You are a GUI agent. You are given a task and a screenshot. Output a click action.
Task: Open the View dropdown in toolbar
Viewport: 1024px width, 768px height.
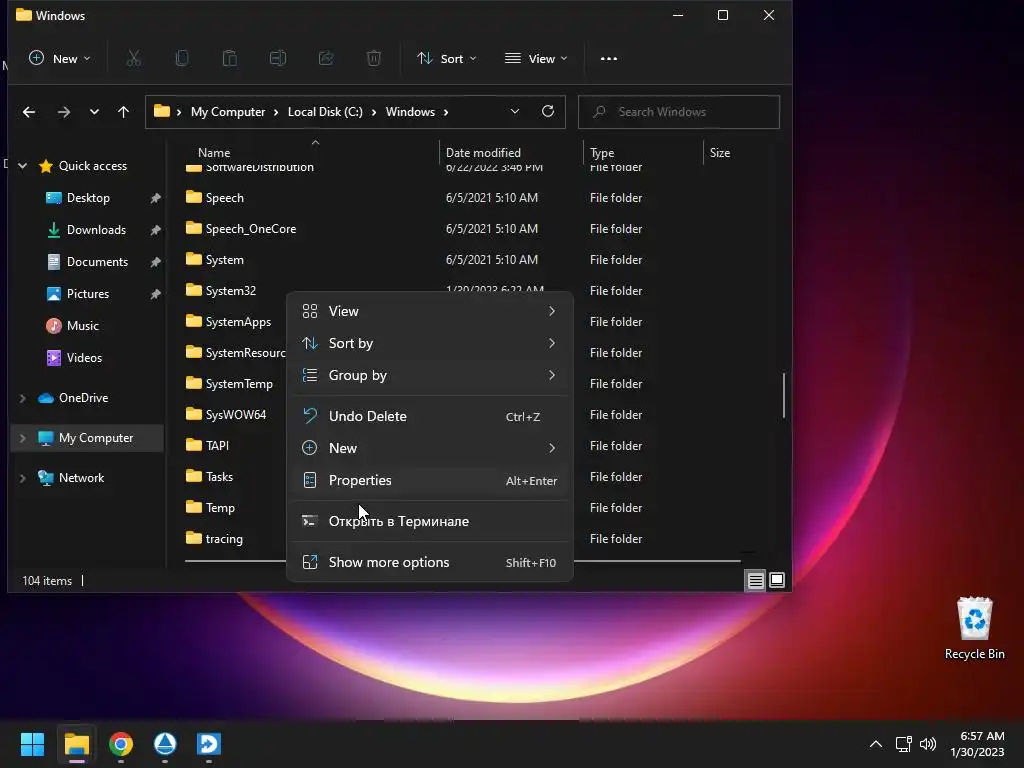point(536,59)
